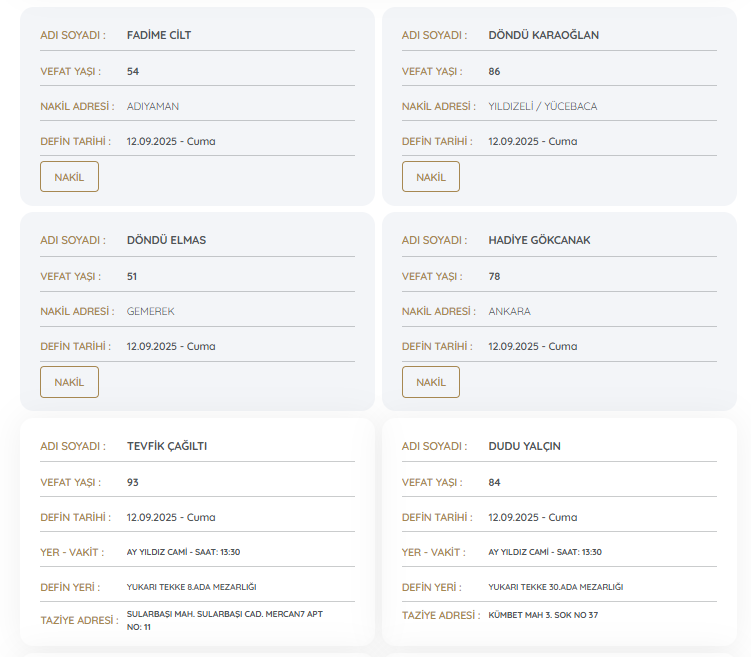Viewport: 751px width, 657px height.
Task: Click the name Tevfik Çağıltı
Action: pyautogui.click(x=166, y=446)
